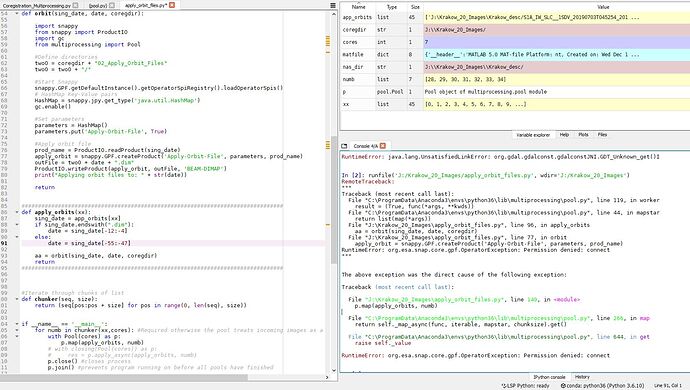Click the browse console tabs icon
690x390 pixels.
pos(344,146)
